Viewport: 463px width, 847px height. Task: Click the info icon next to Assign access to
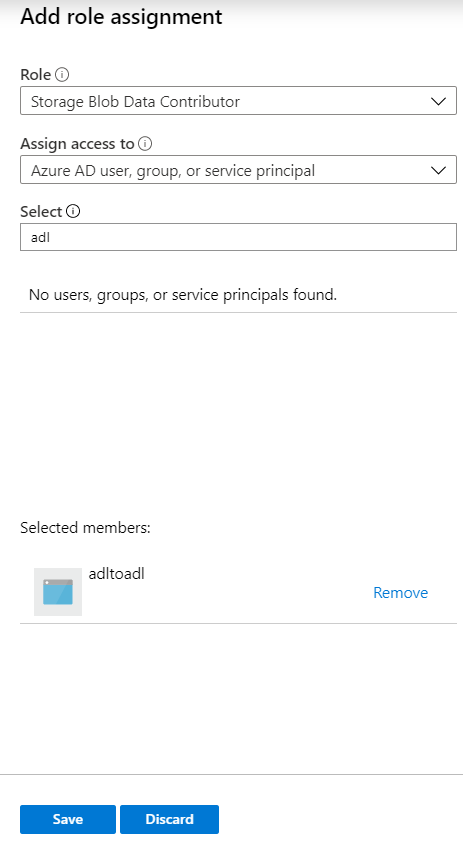tap(145, 144)
